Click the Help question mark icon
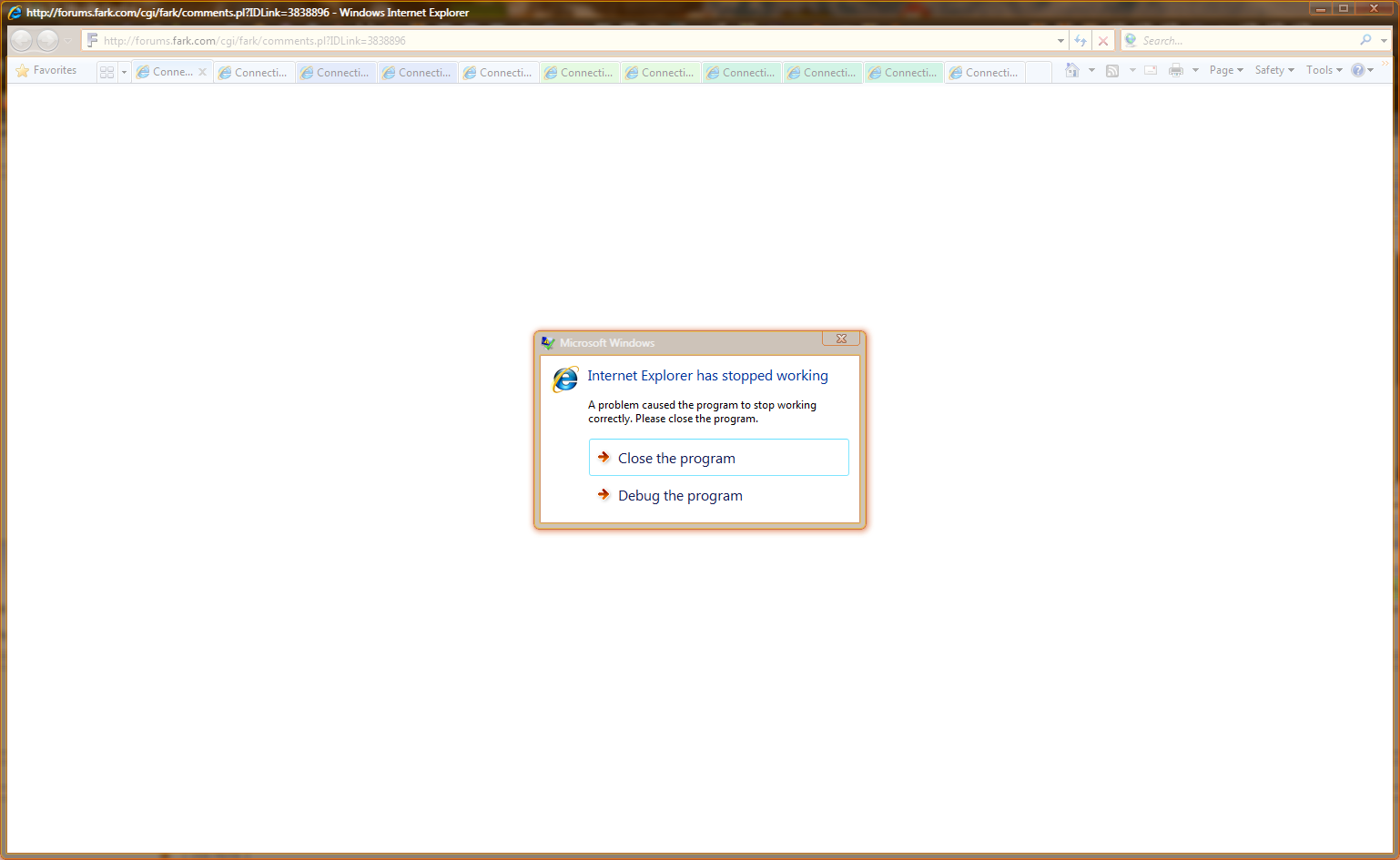 [x=1358, y=70]
